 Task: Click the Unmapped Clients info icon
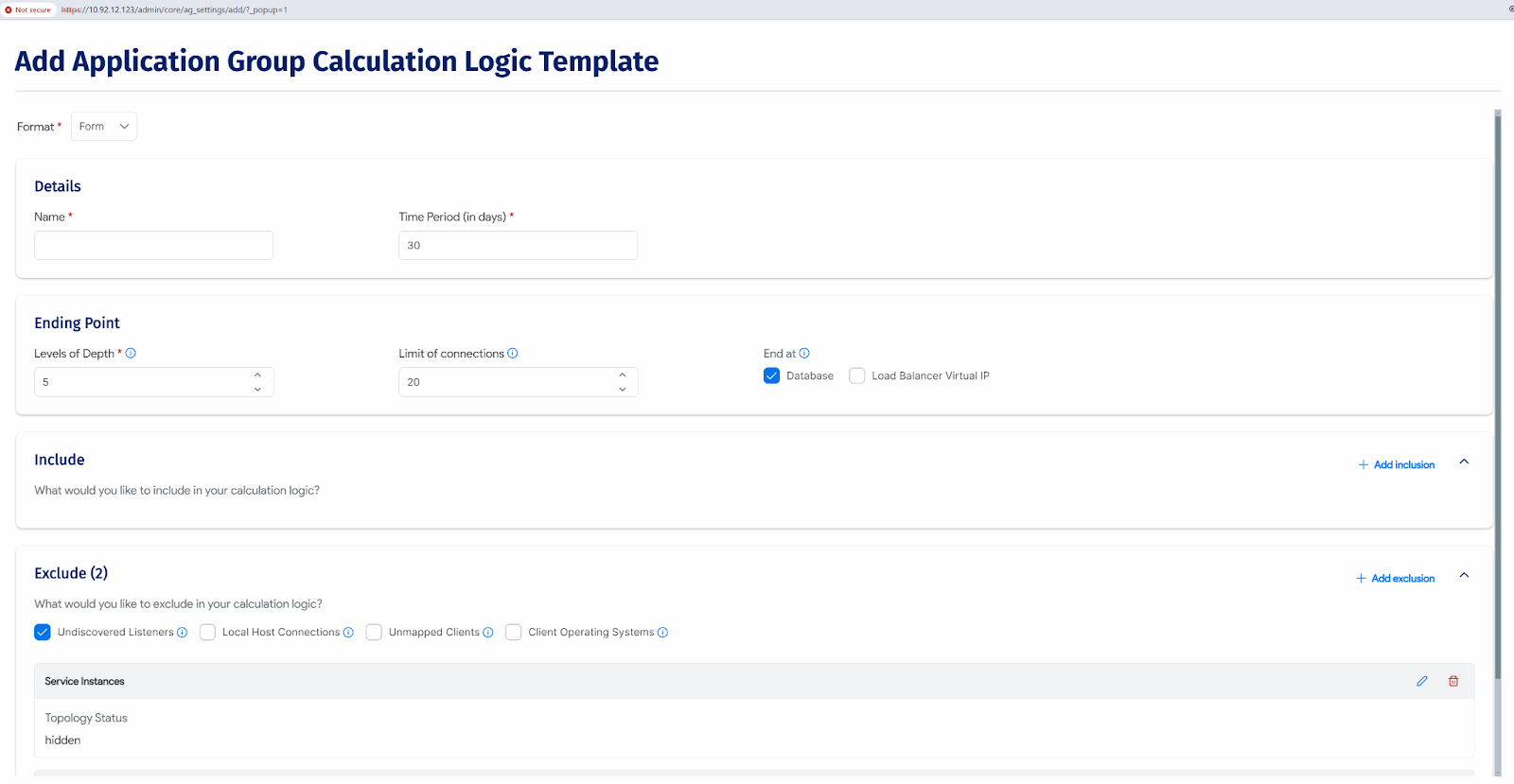pyautogui.click(x=488, y=633)
